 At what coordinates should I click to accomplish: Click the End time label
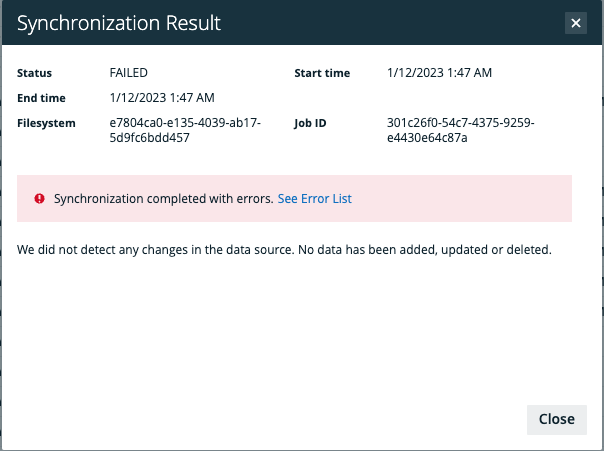(40, 98)
